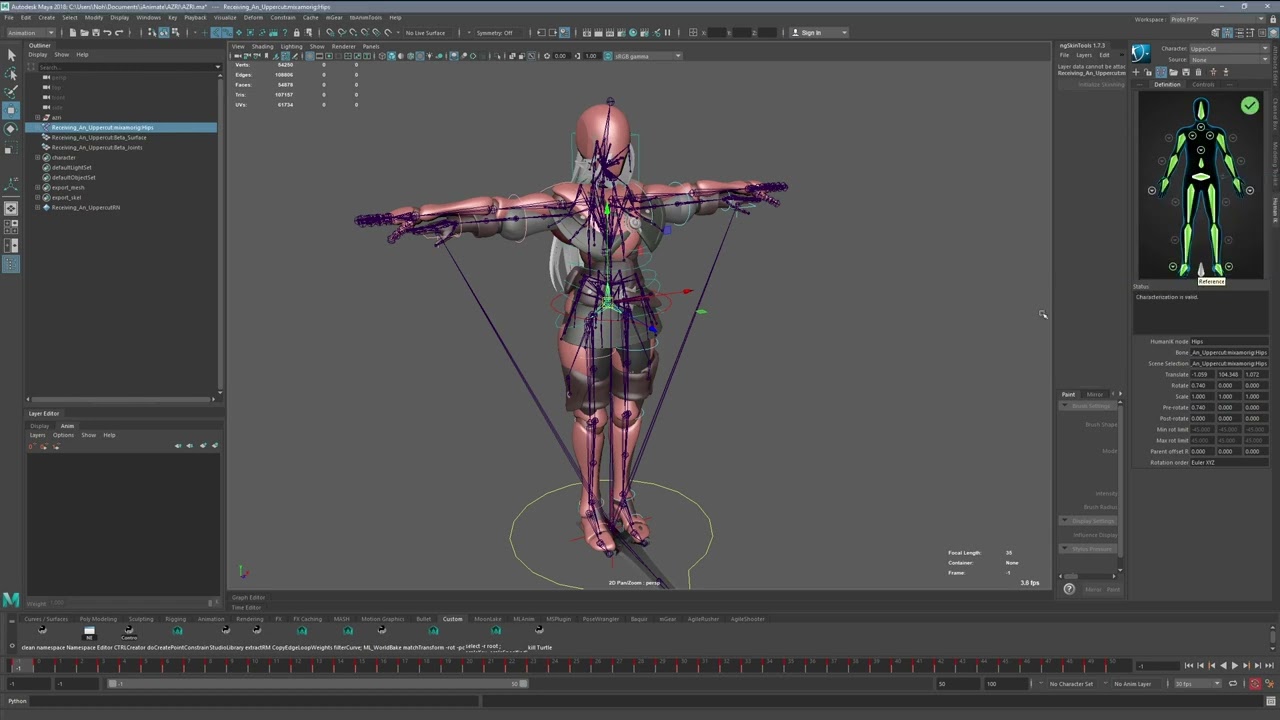
Task: Open the Animation menu set dropdown
Action: (32, 32)
